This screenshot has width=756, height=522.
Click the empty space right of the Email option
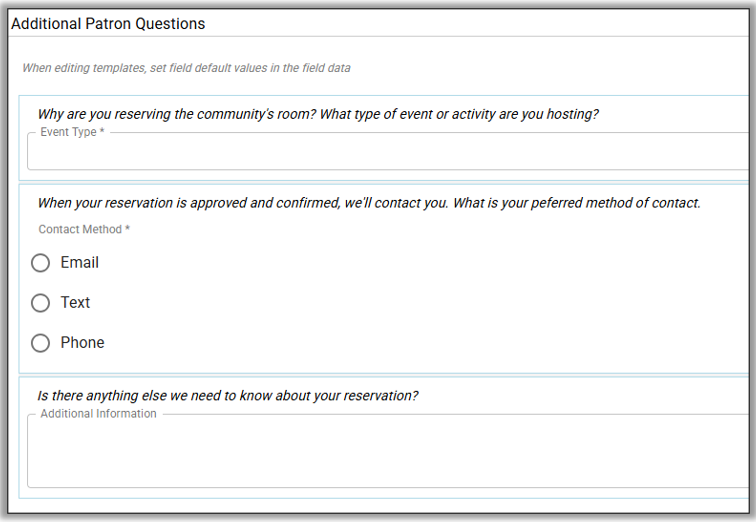(x=400, y=263)
